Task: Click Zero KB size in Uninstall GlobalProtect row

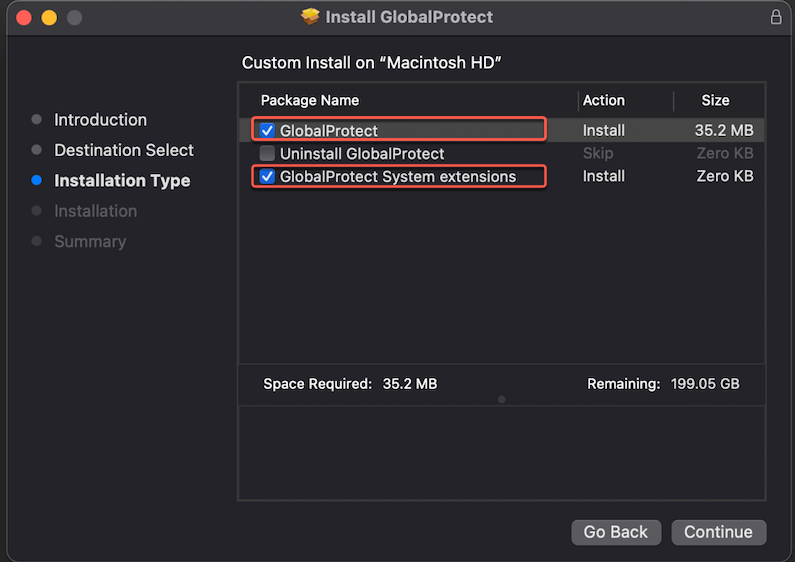Action: tap(725, 153)
